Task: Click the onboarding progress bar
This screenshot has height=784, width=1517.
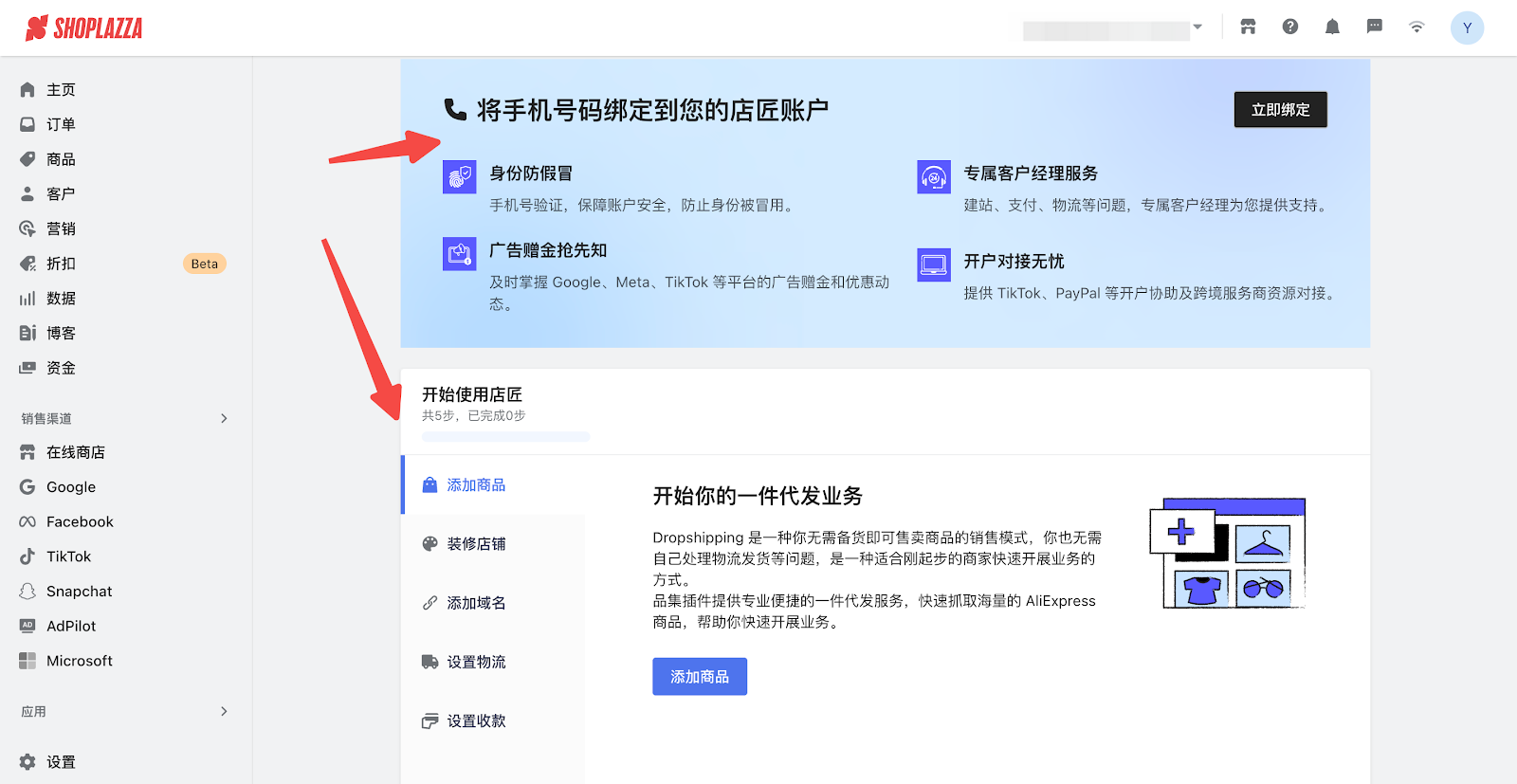Action: 505,437
